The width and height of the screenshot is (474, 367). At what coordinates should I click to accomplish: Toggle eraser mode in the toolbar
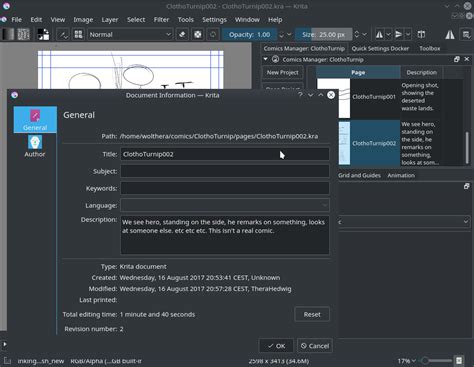[x=182, y=34]
